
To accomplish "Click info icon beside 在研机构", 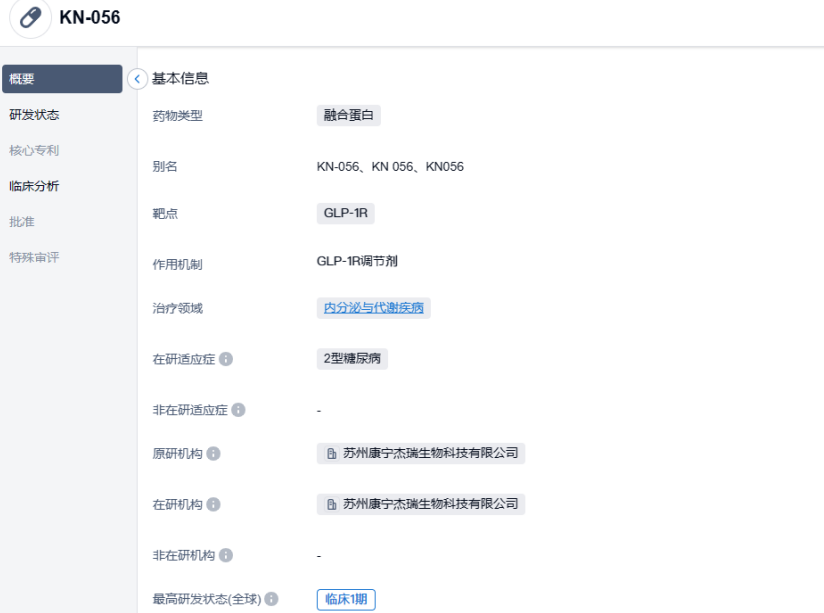I will (213, 505).
